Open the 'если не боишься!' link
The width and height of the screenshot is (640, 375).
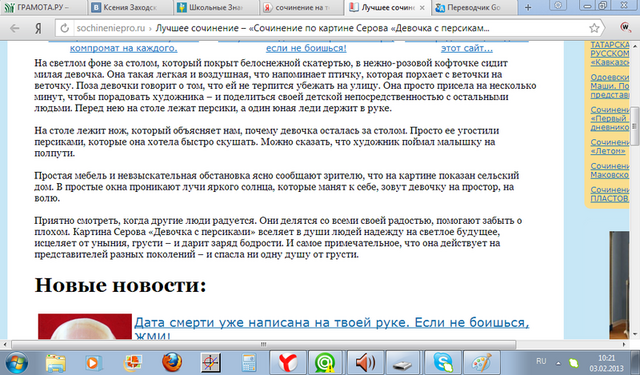(306, 48)
